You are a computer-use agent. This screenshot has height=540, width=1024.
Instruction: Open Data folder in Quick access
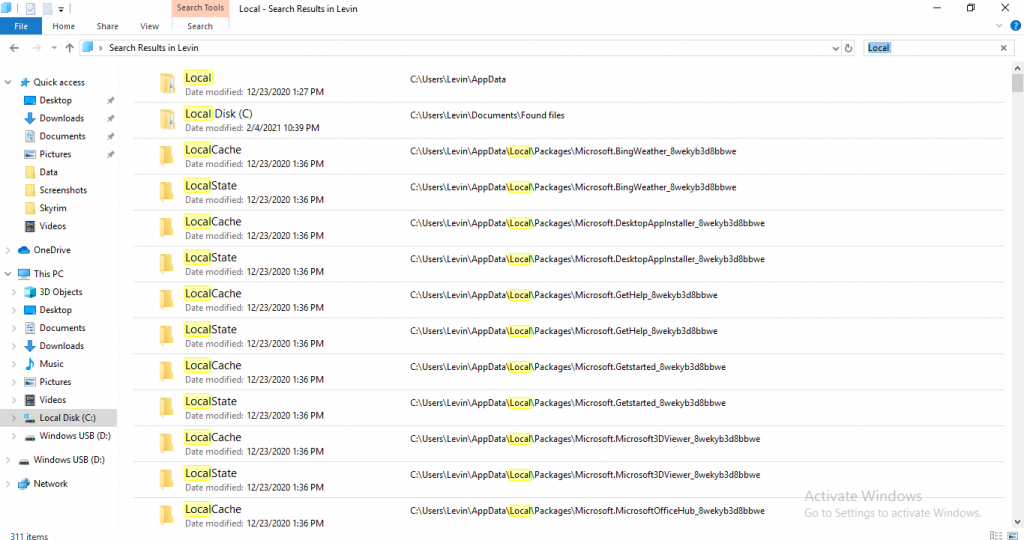(48, 172)
